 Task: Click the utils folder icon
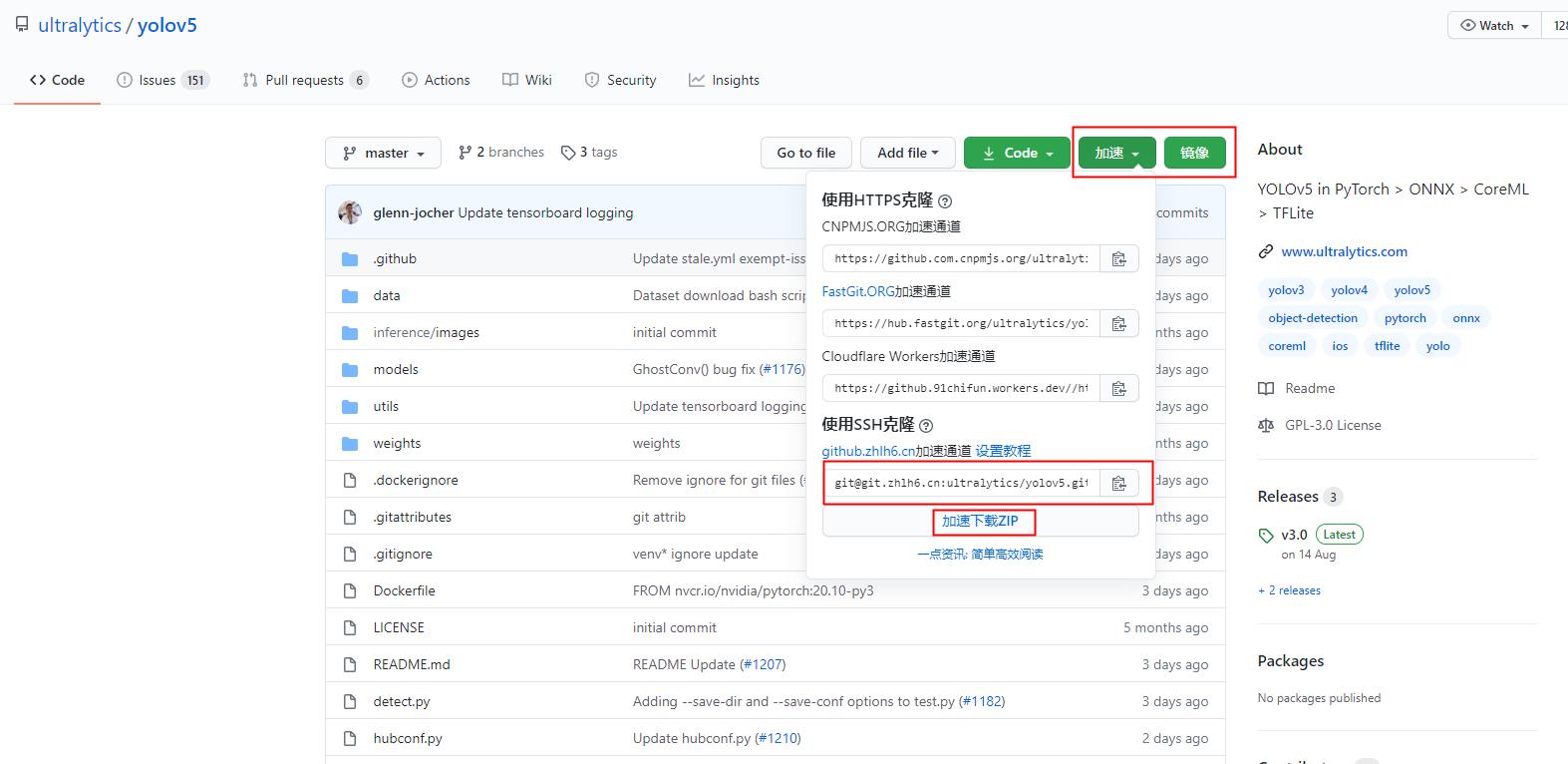pyautogui.click(x=350, y=406)
